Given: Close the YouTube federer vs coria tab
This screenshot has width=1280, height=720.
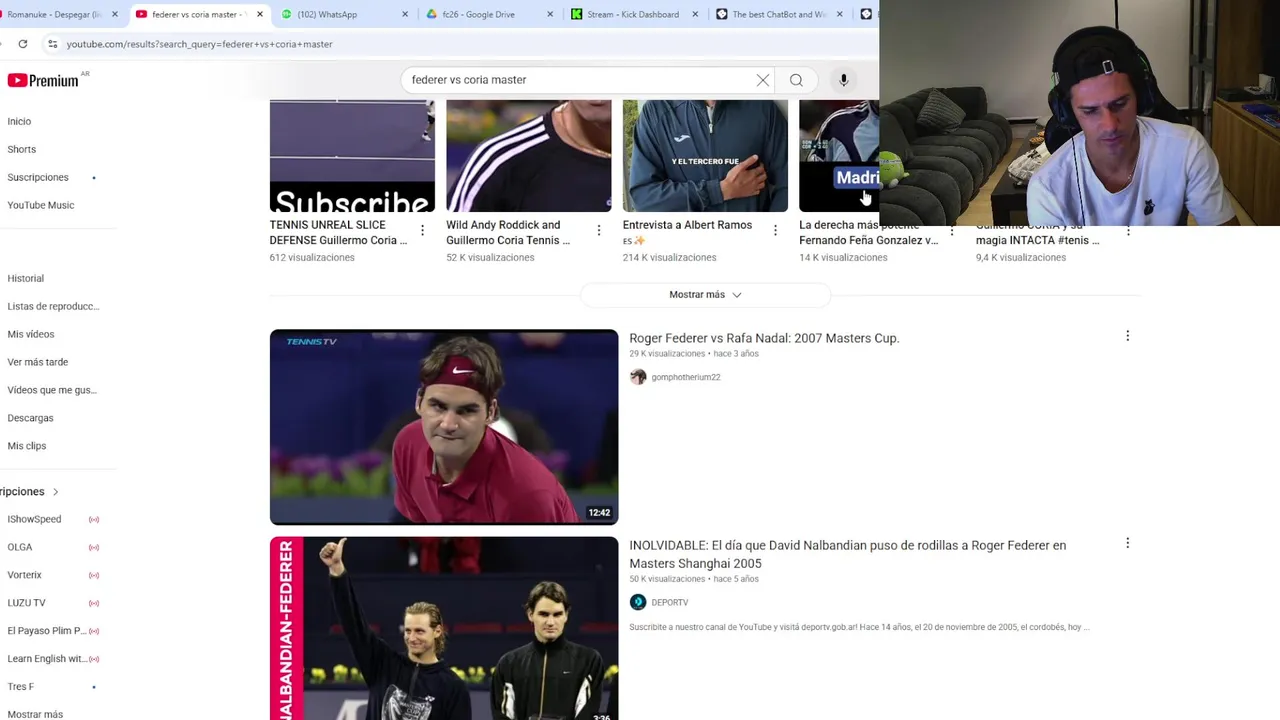Looking at the screenshot, I should point(259,14).
